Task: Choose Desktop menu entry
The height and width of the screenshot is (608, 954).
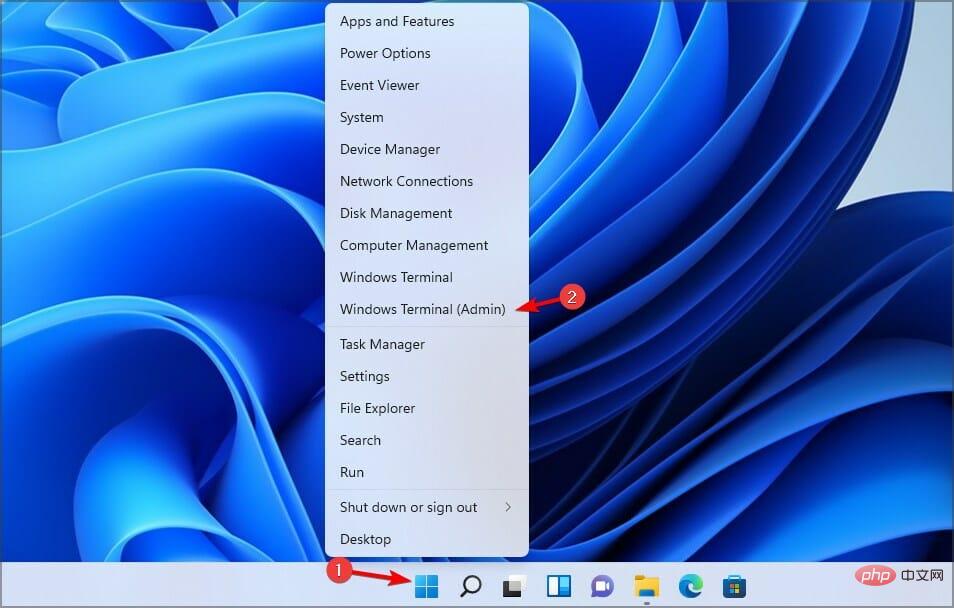Action: pyautogui.click(x=427, y=539)
